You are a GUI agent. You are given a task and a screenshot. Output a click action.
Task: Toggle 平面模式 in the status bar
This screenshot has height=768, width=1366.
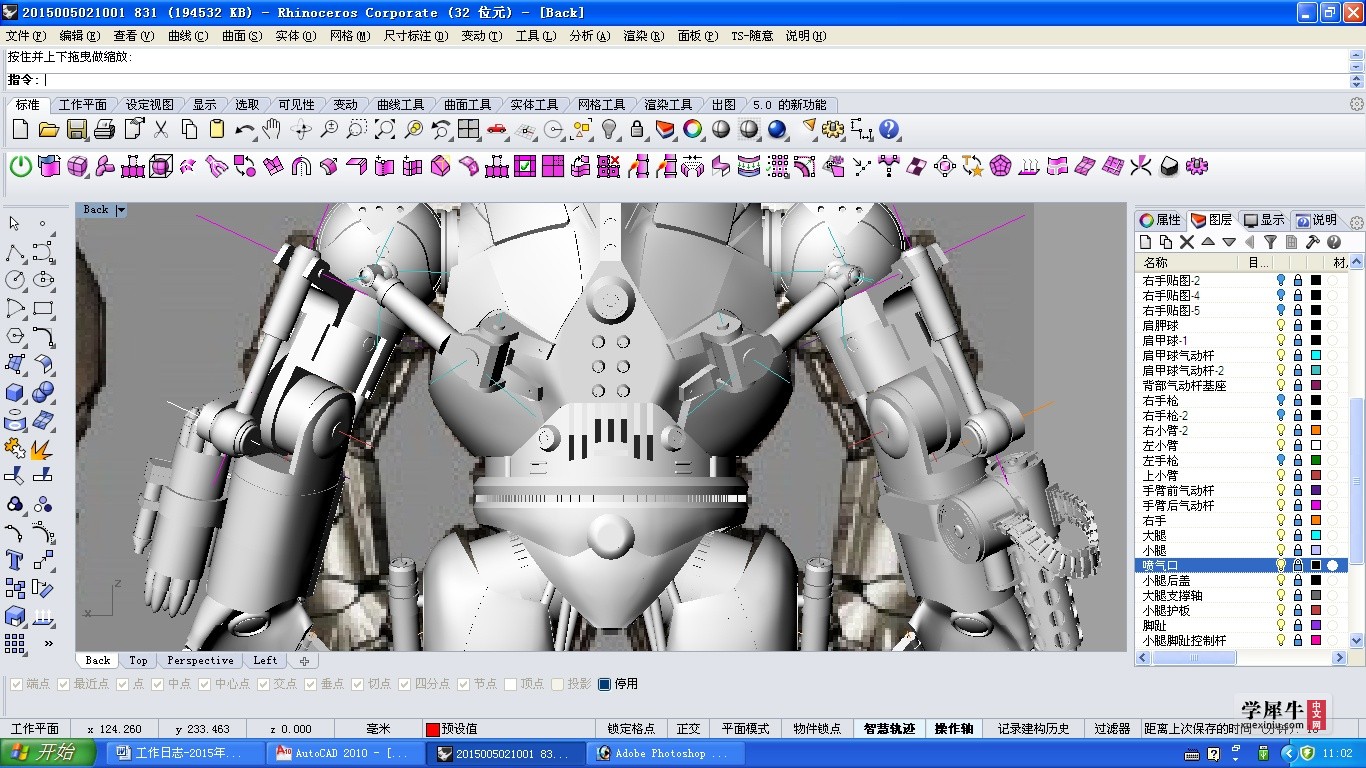pyautogui.click(x=746, y=729)
